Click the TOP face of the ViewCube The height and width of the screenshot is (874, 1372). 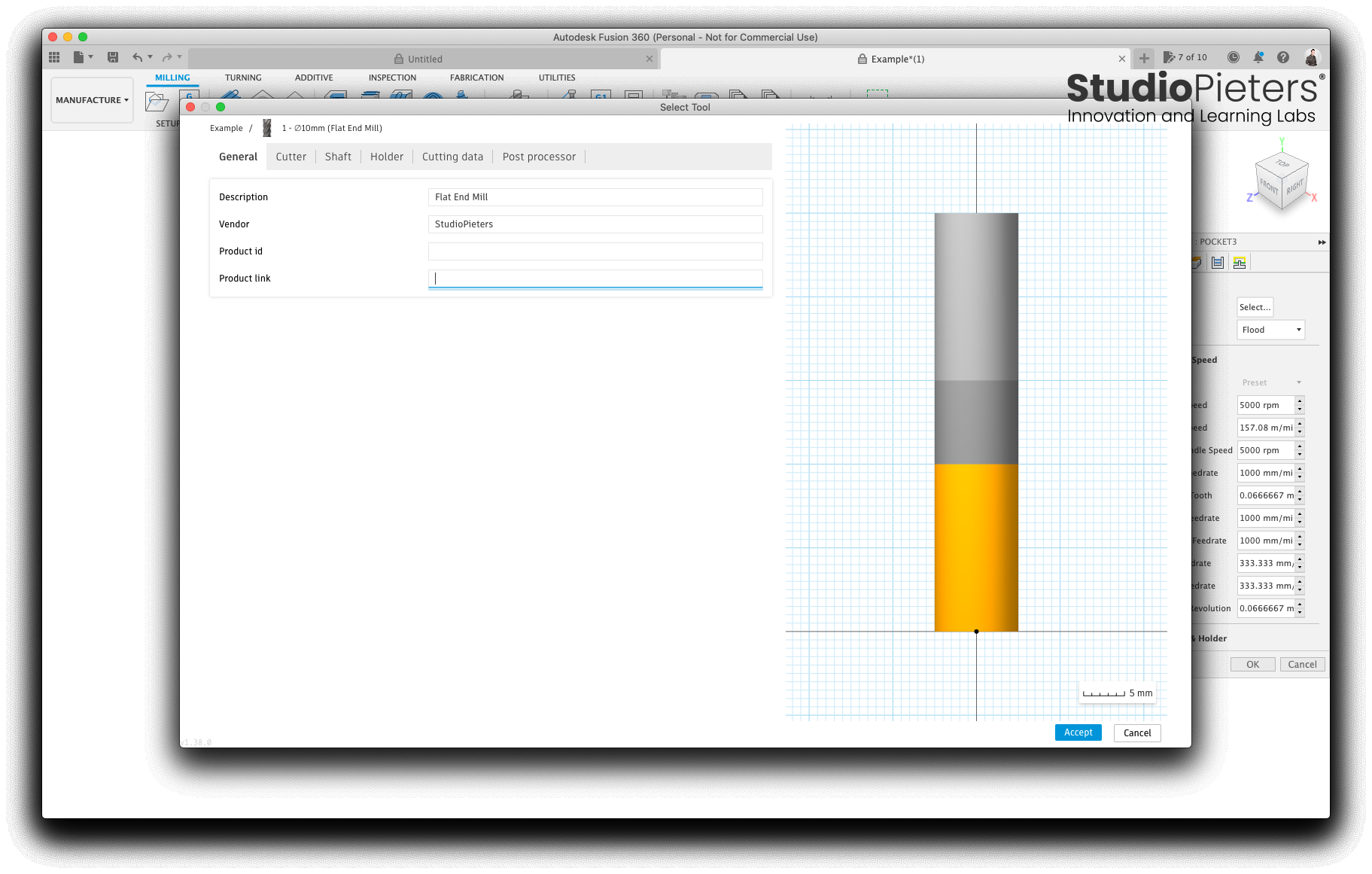[1282, 163]
